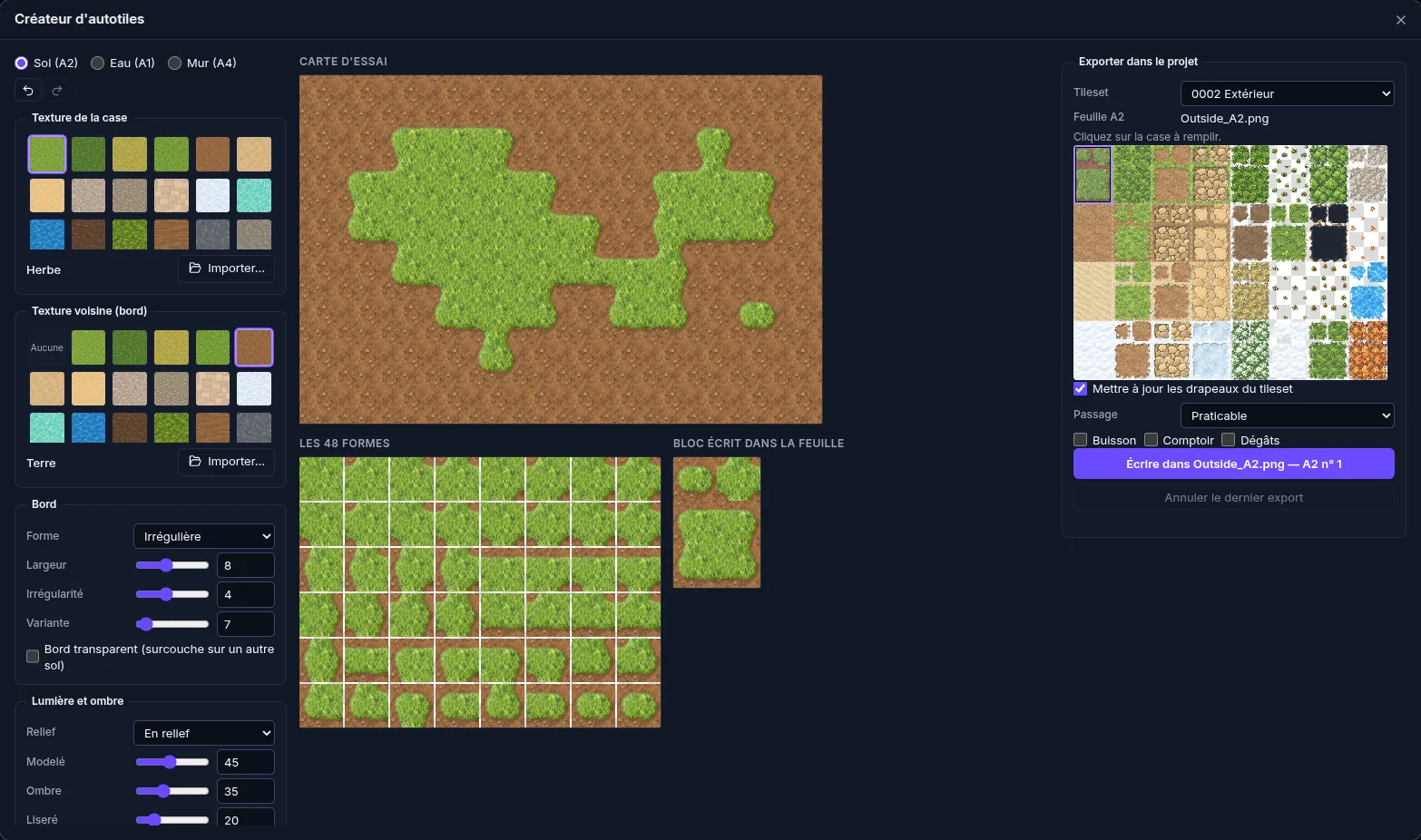This screenshot has width=1421, height=840.
Task: Adjust the Largeur slider
Action: [x=172, y=565]
